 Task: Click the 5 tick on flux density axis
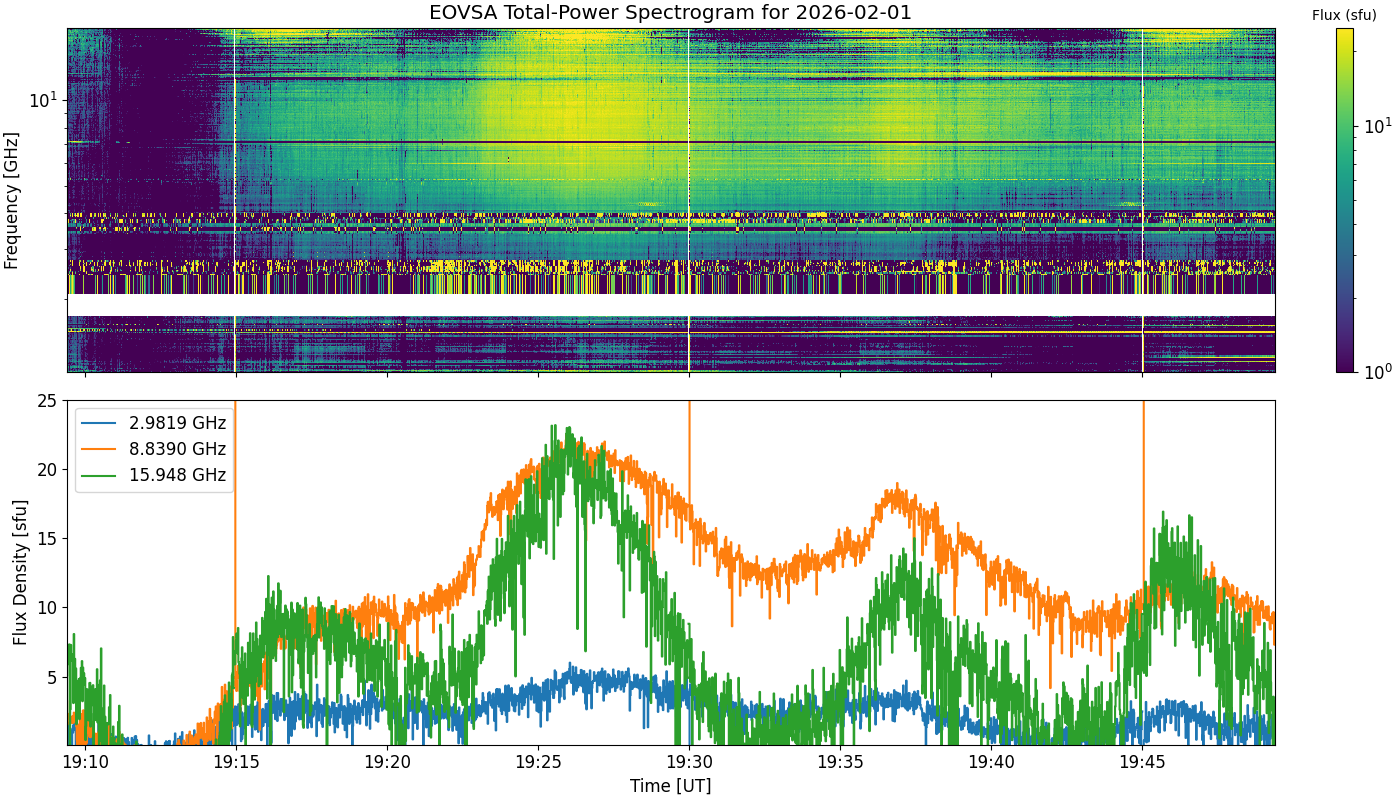(52, 677)
